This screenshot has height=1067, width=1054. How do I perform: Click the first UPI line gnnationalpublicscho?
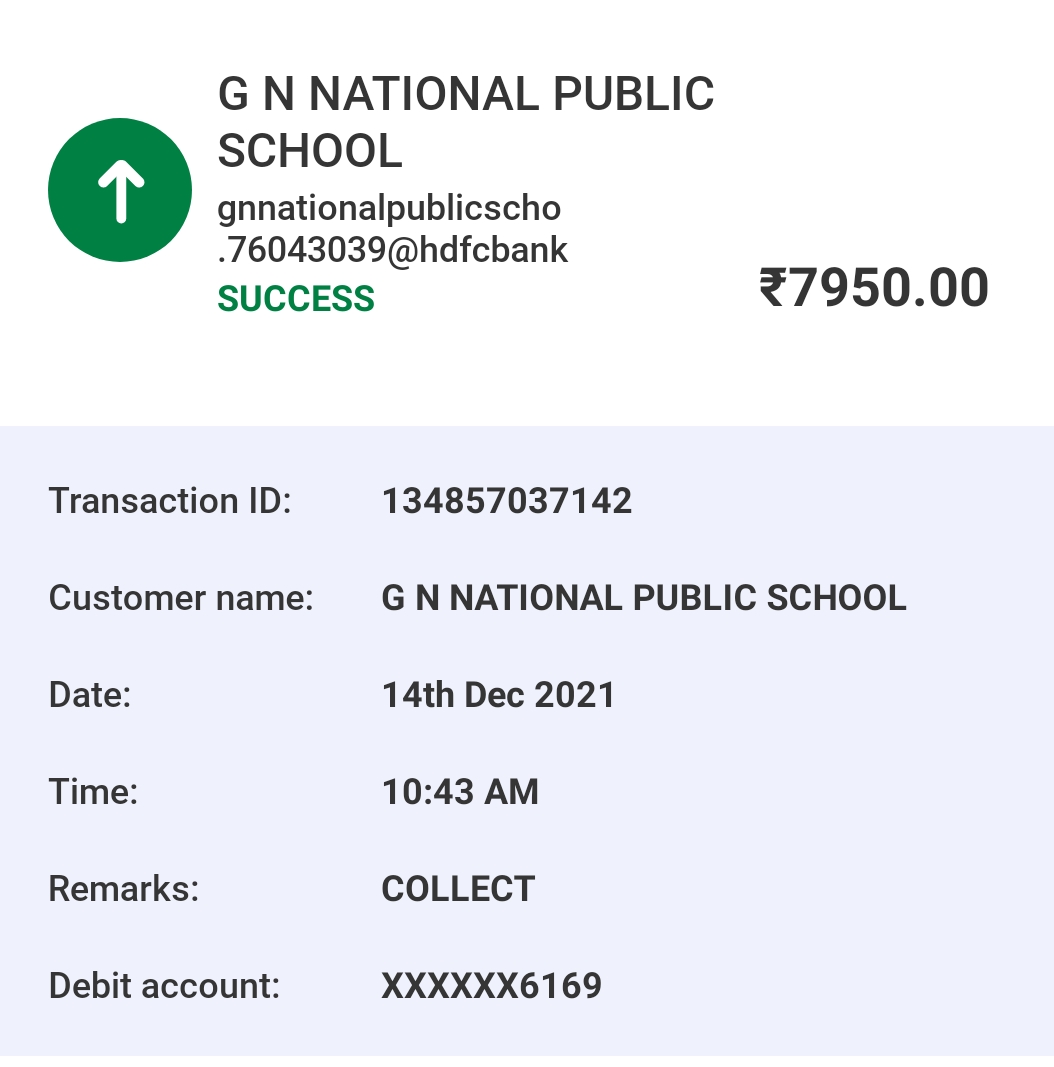tap(389, 209)
